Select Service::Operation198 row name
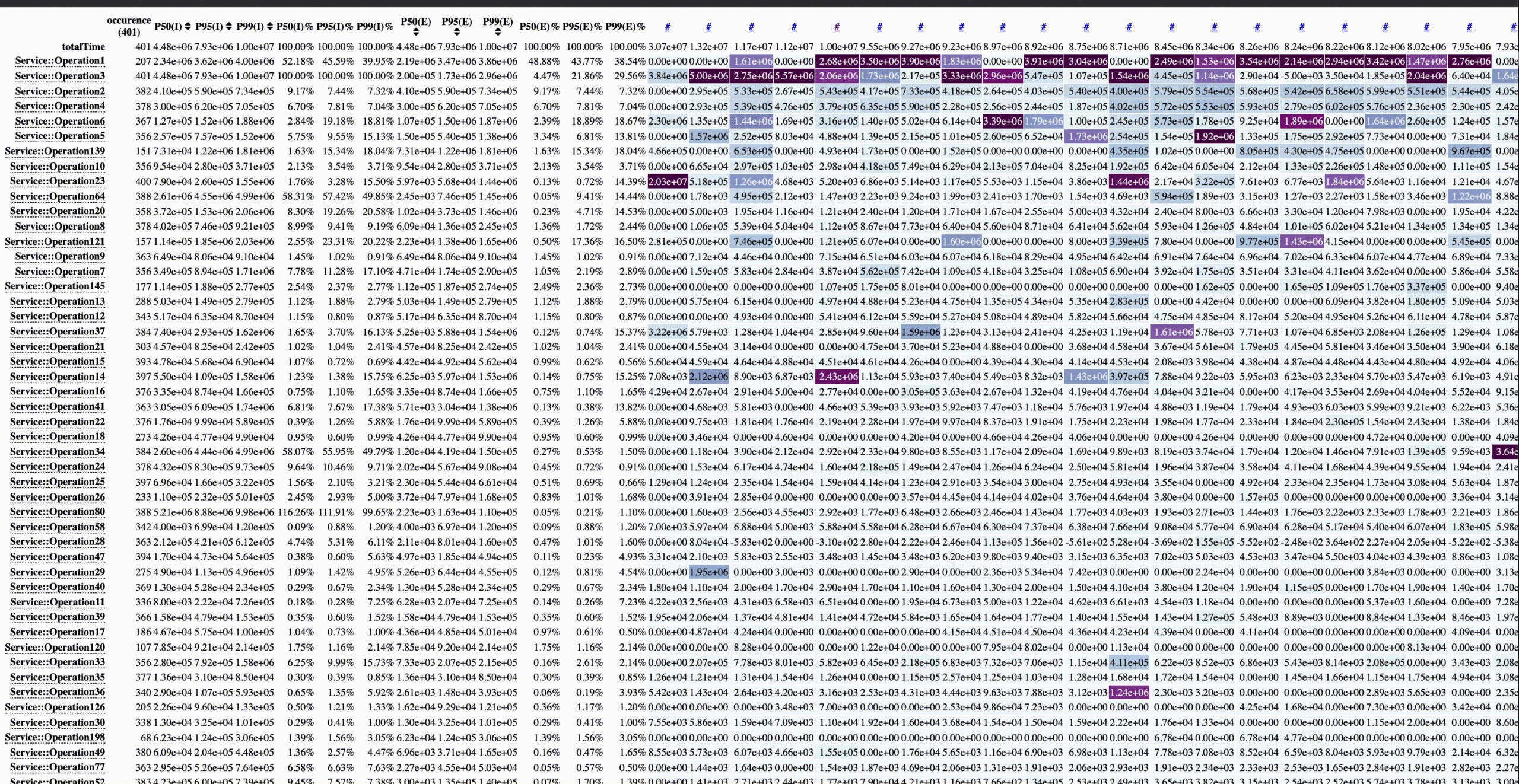Image resolution: width=1519 pixels, height=784 pixels. (x=55, y=737)
